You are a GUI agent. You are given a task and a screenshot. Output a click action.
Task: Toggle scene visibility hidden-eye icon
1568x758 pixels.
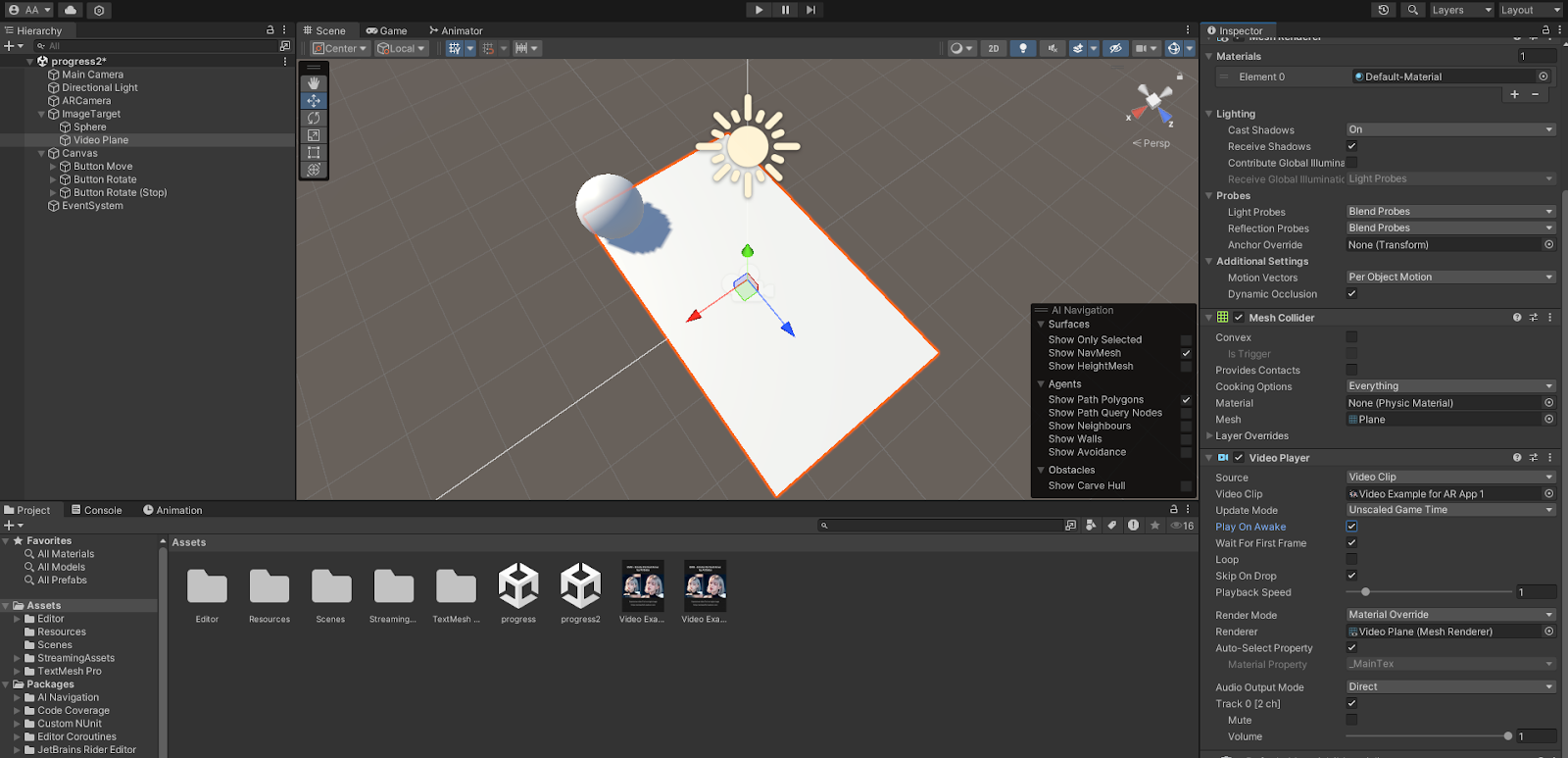[1115, 48]
